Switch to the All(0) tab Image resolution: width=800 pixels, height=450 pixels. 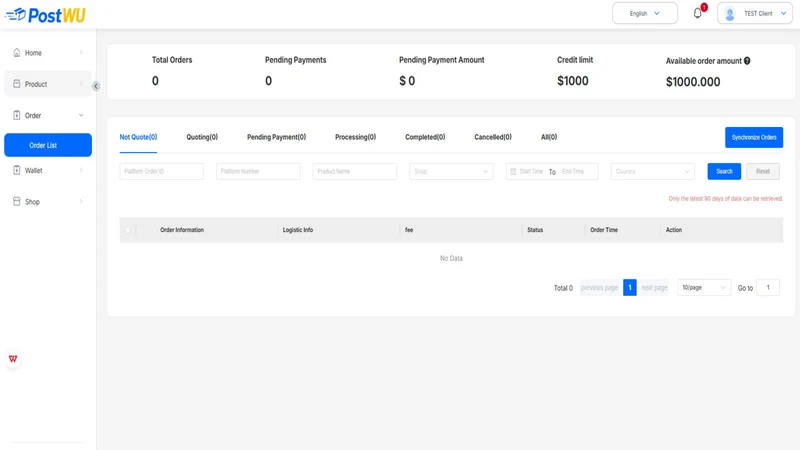549,137
